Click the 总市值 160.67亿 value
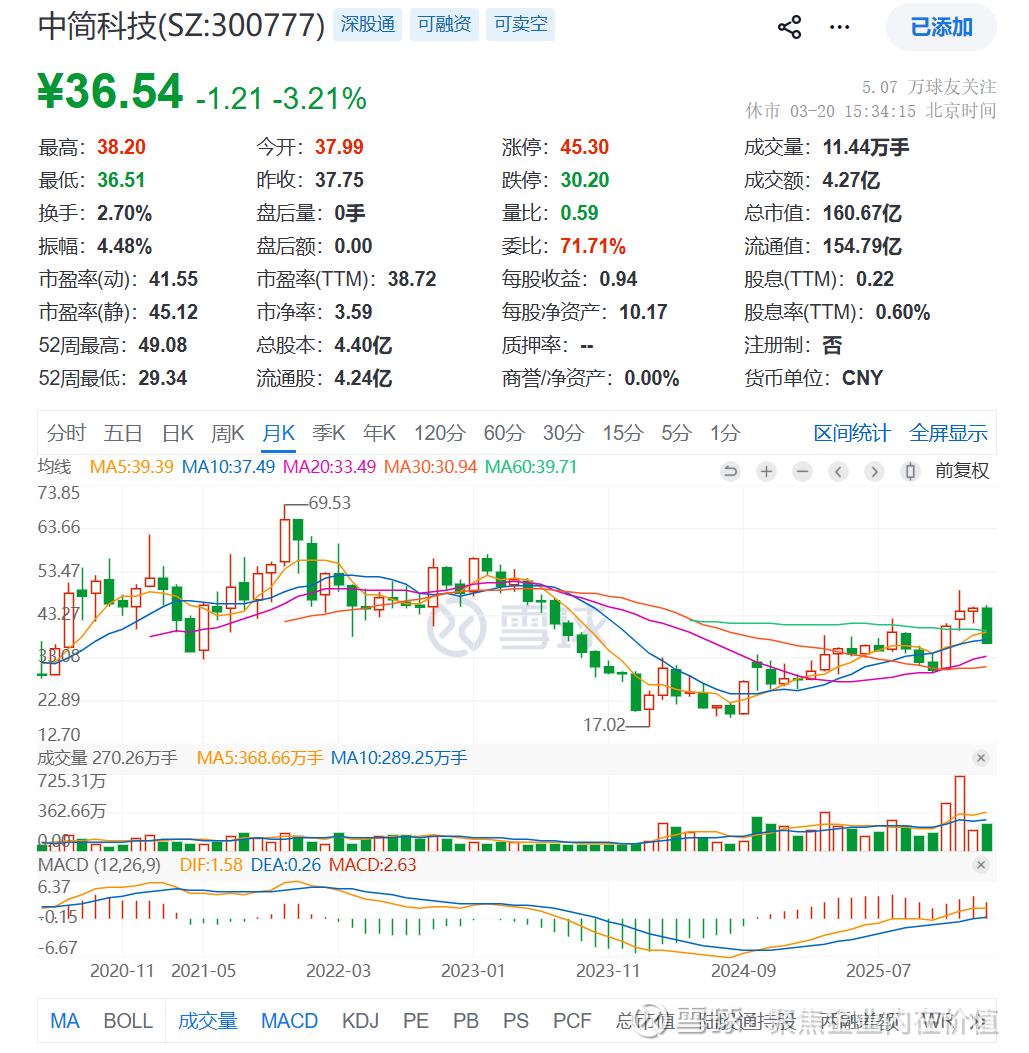 (862, 214)
